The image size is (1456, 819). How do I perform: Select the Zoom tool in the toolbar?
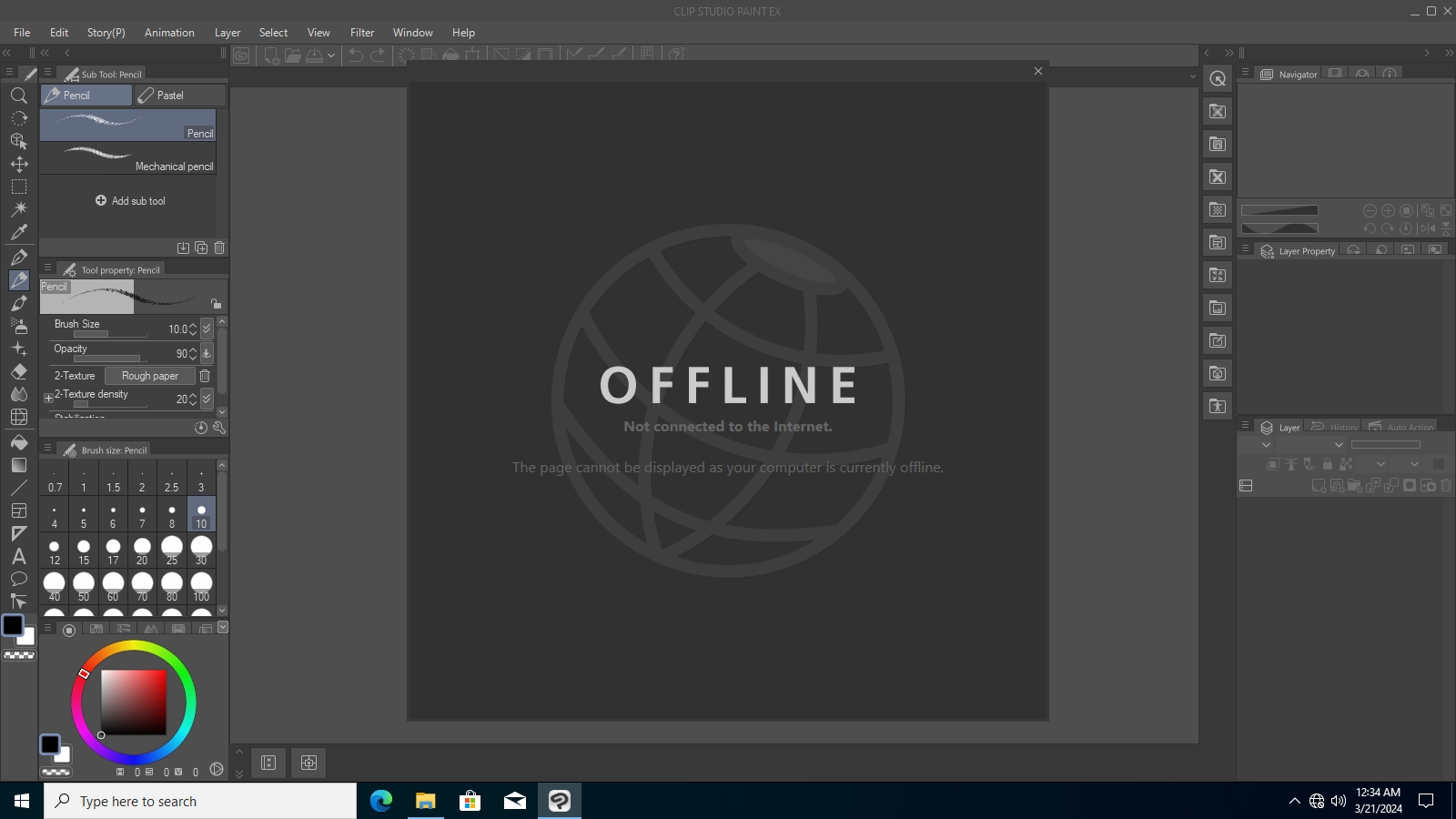tap(19, 96)
